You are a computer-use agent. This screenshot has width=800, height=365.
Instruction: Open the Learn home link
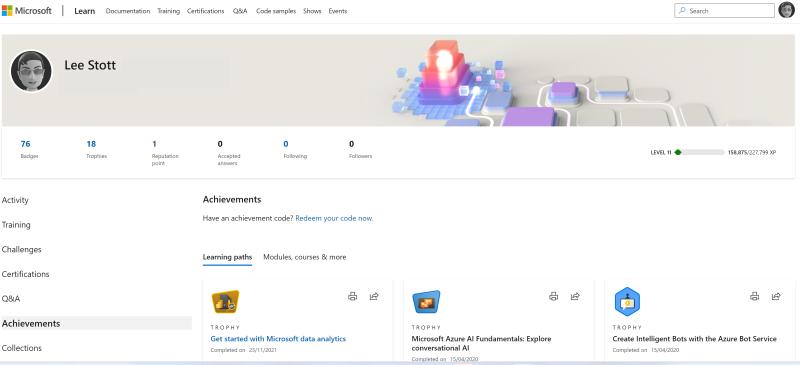[85, 11]
